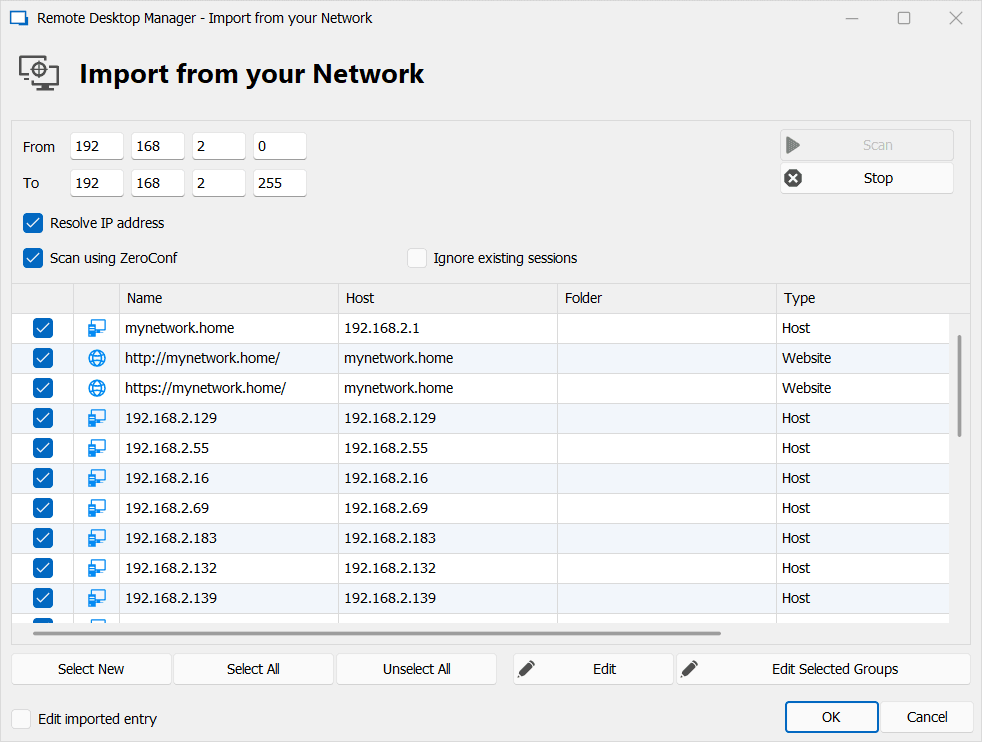
Task: Click the From third octet field 2
Action: [219, 147]
